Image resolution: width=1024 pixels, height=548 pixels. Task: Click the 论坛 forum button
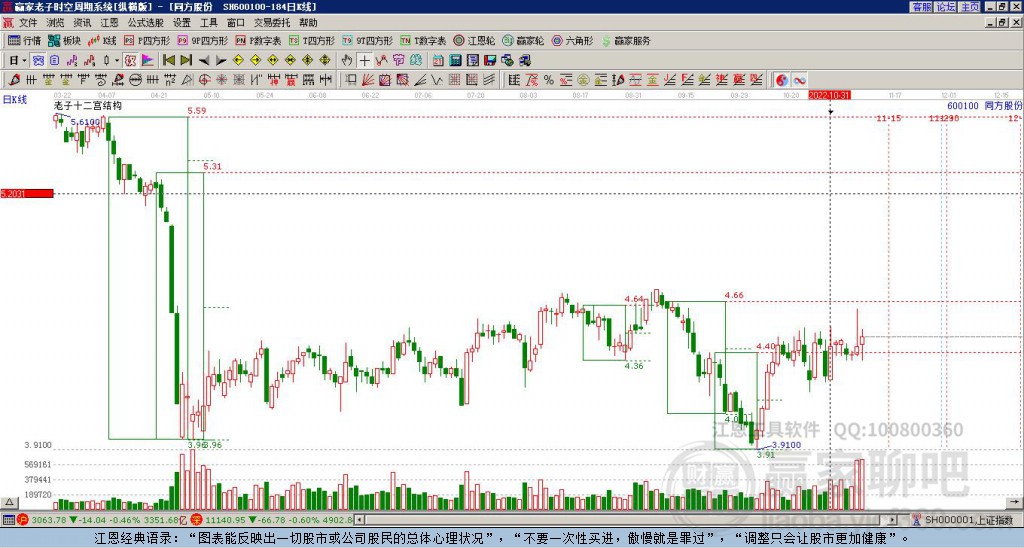coord(946,7)
